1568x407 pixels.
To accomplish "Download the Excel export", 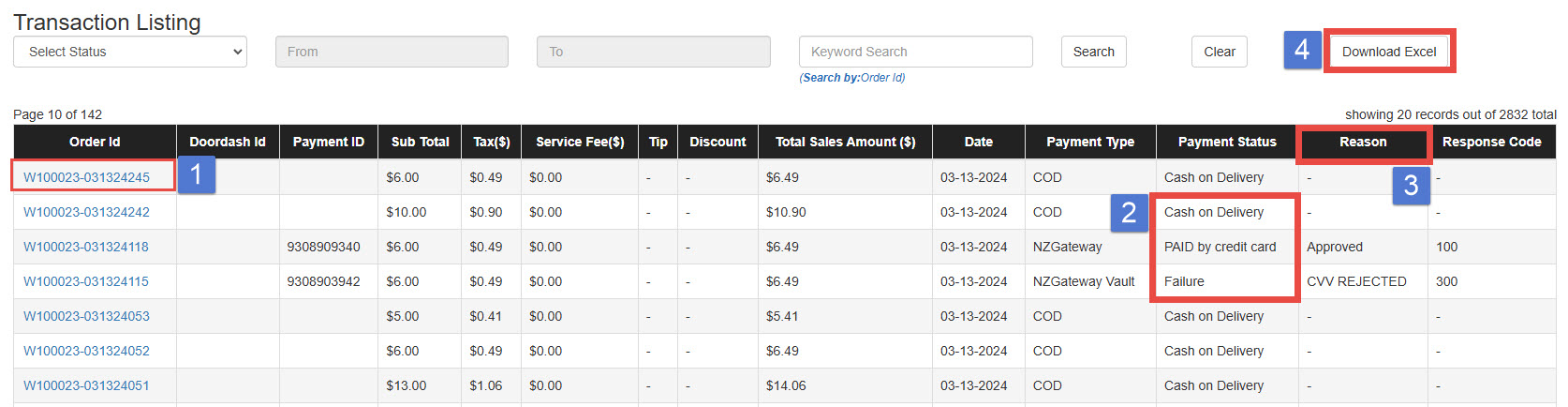I will [1388, 52].
